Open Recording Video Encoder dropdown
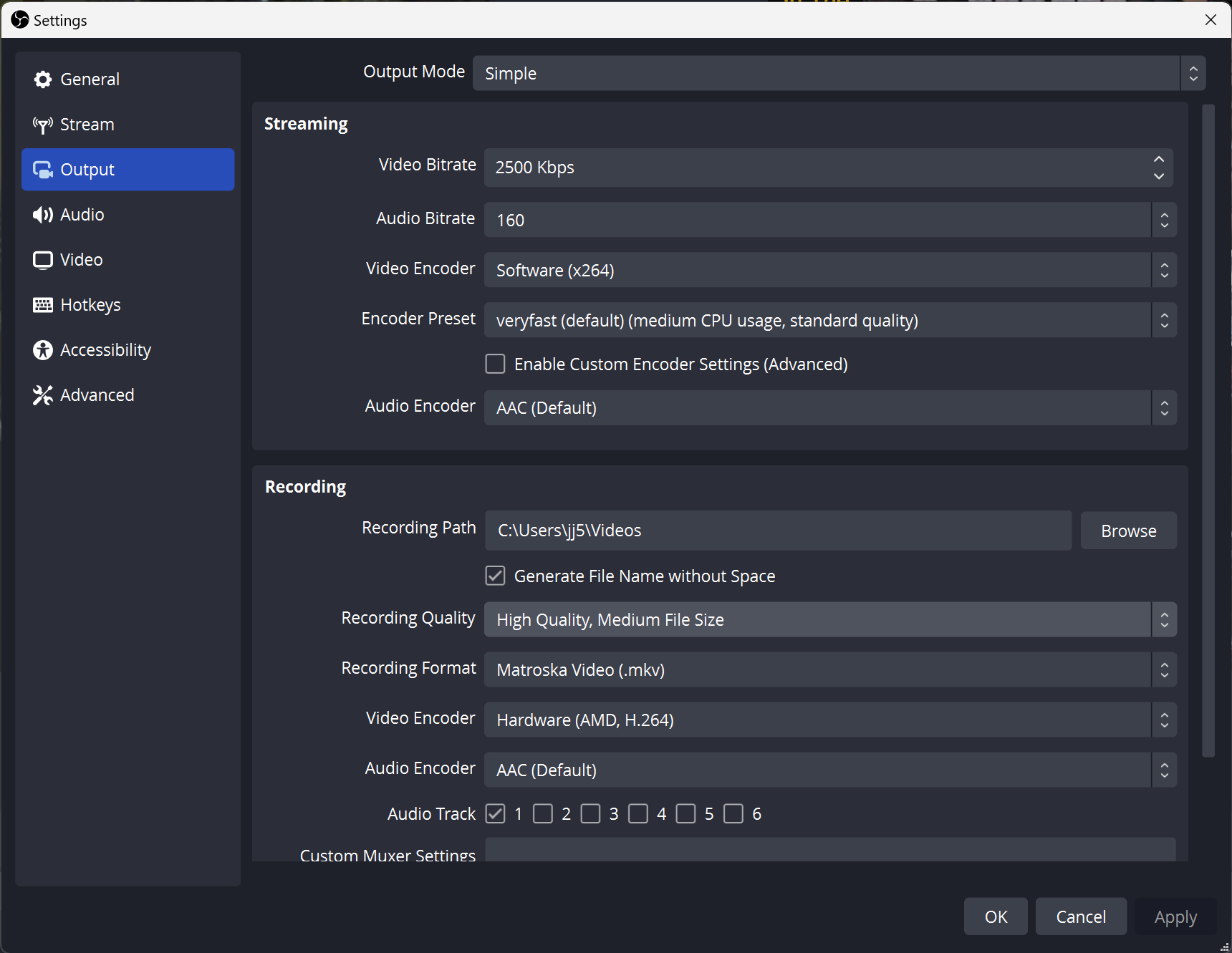Screen dimensions: 1232x953 click(x=830, y=720)
